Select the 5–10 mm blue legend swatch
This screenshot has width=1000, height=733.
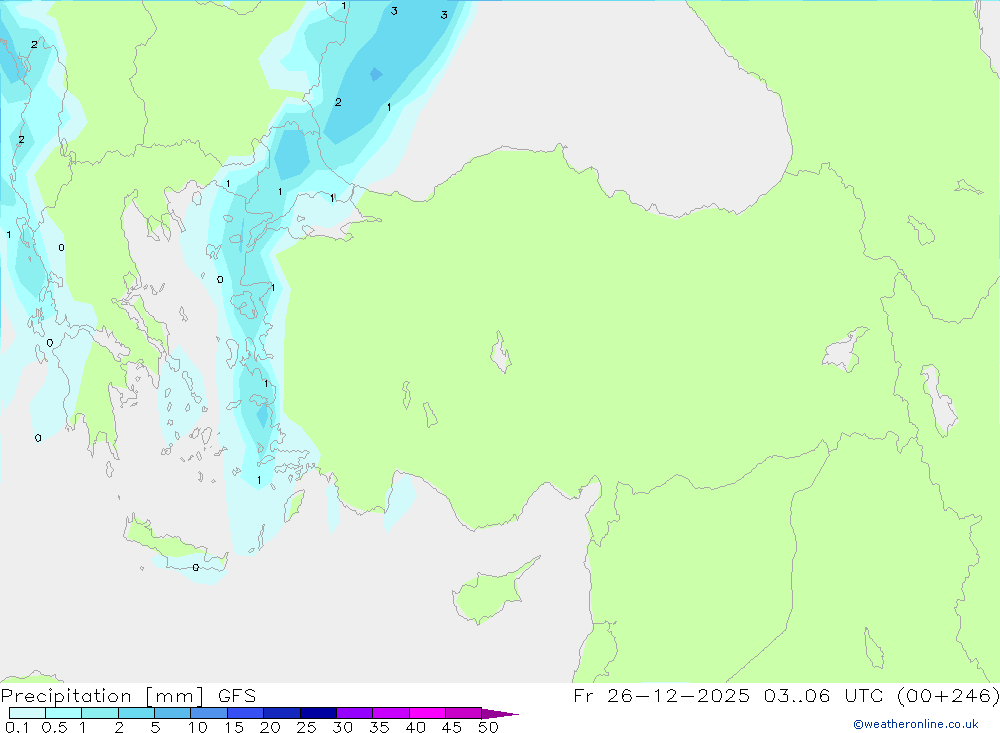point(172,713)
